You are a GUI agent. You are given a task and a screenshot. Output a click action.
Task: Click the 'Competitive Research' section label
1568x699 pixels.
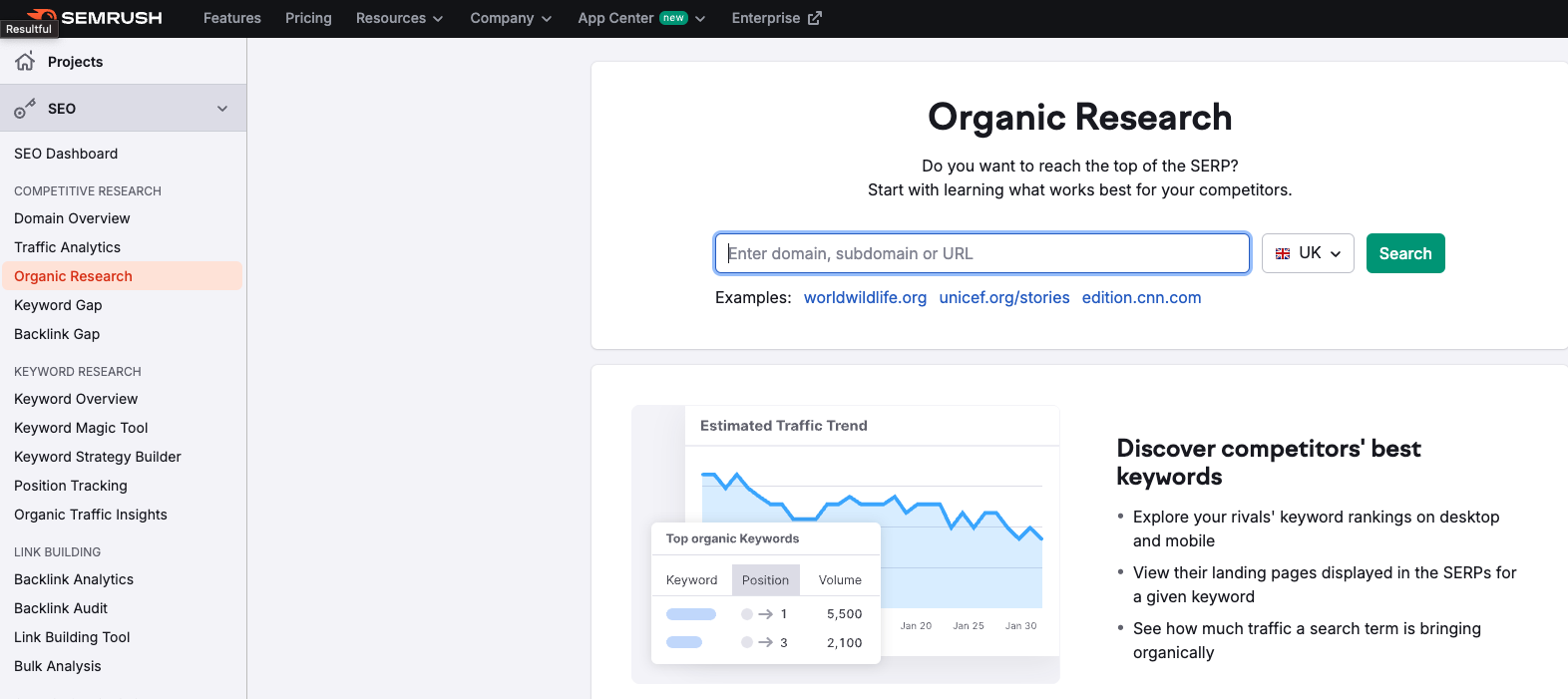(88, 191)
